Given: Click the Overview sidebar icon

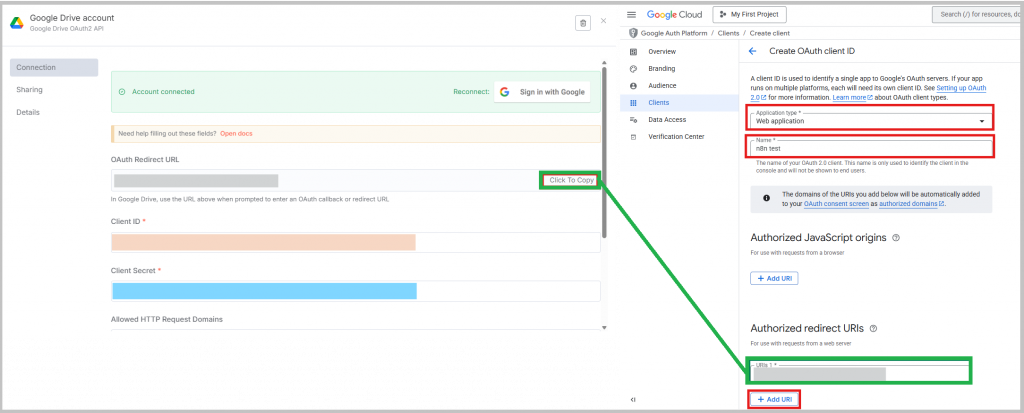Looking at the screenshot, I should click(633, 52).
